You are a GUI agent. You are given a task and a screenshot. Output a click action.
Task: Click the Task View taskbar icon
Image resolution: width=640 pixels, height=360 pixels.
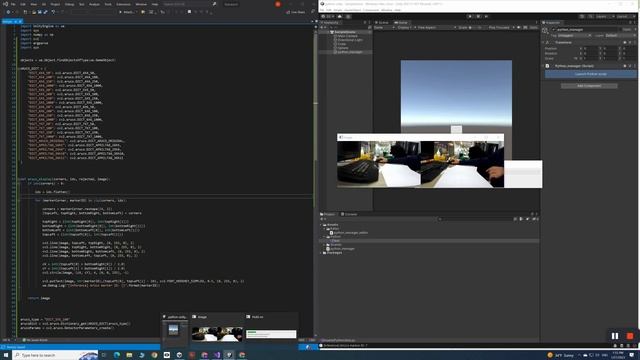point(104,355)
